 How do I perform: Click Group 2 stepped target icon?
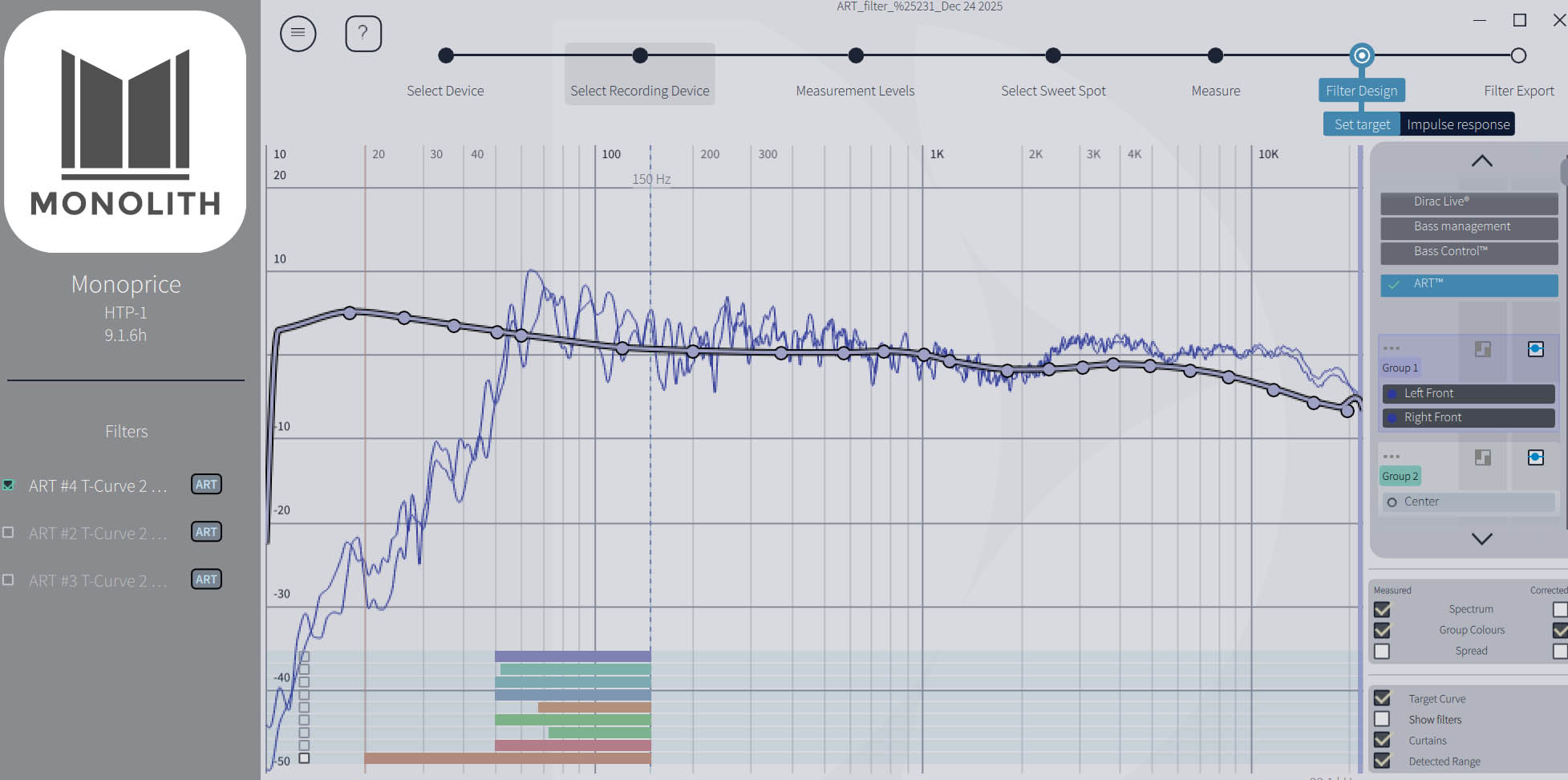point(1482,457)
